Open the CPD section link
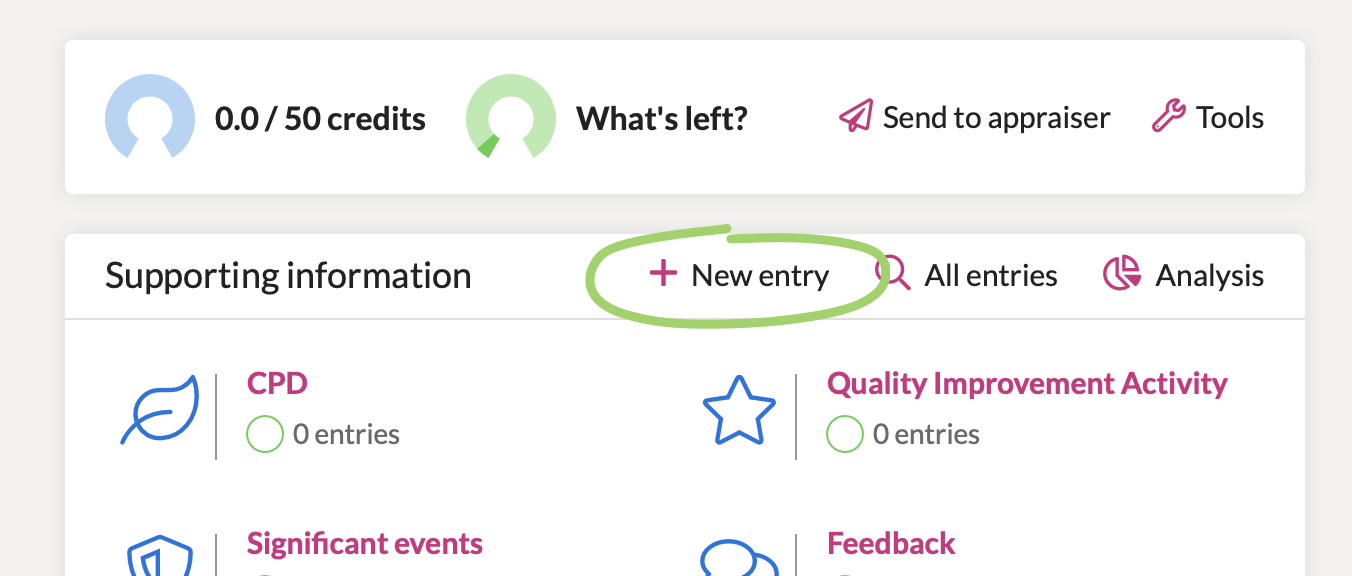1352x576 pixels. click(x=277, y=383)
